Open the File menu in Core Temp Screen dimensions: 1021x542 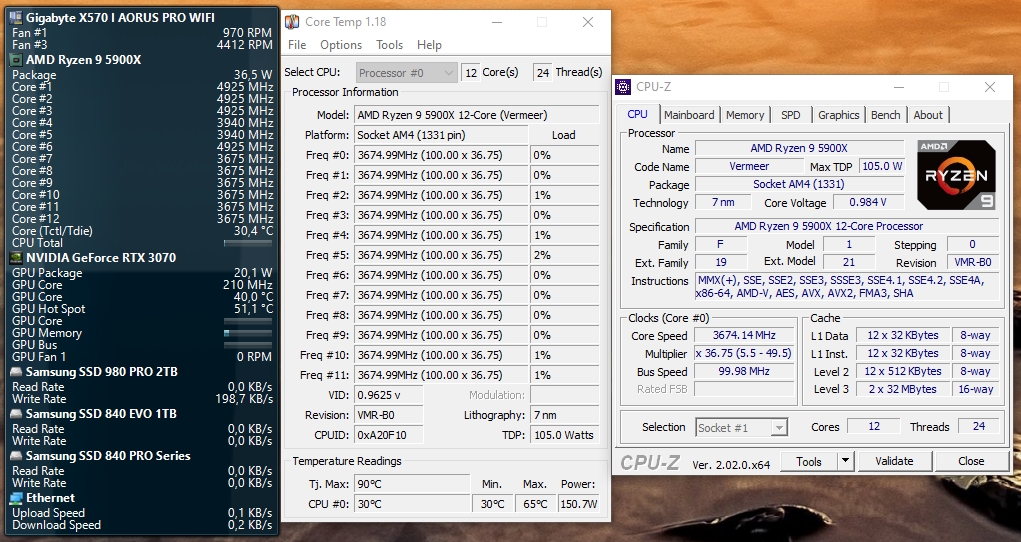click(x=297, y=45)
